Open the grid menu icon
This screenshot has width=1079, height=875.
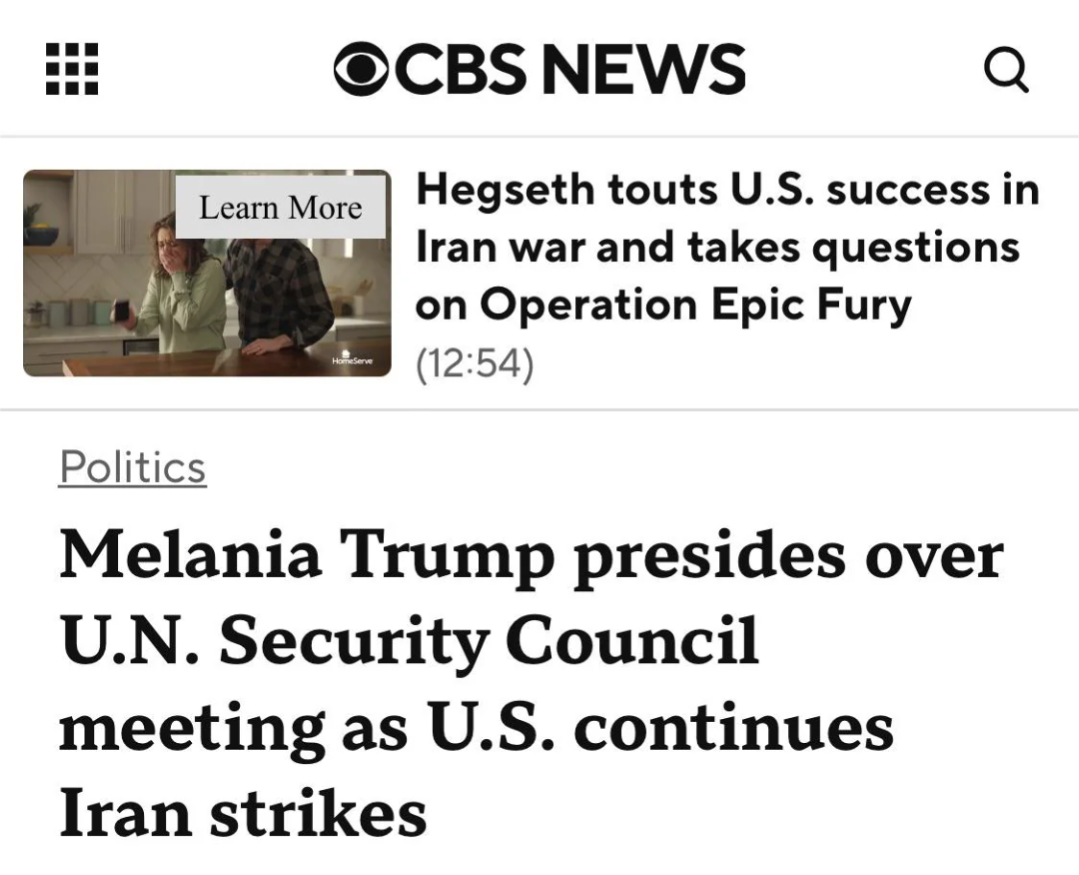[x=73, y=69]
